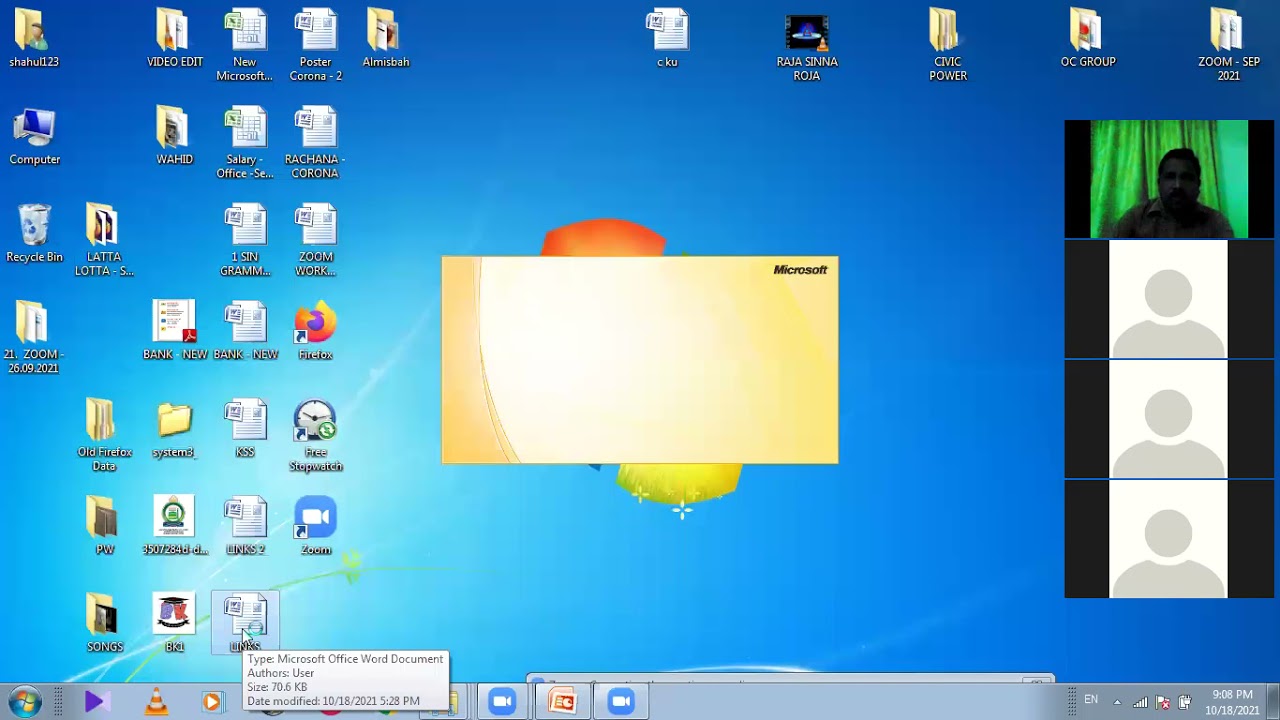The height and width of the screenshot is (720, 1280).
Task: Select the Computer desktop icon
Action: [34, 138]
